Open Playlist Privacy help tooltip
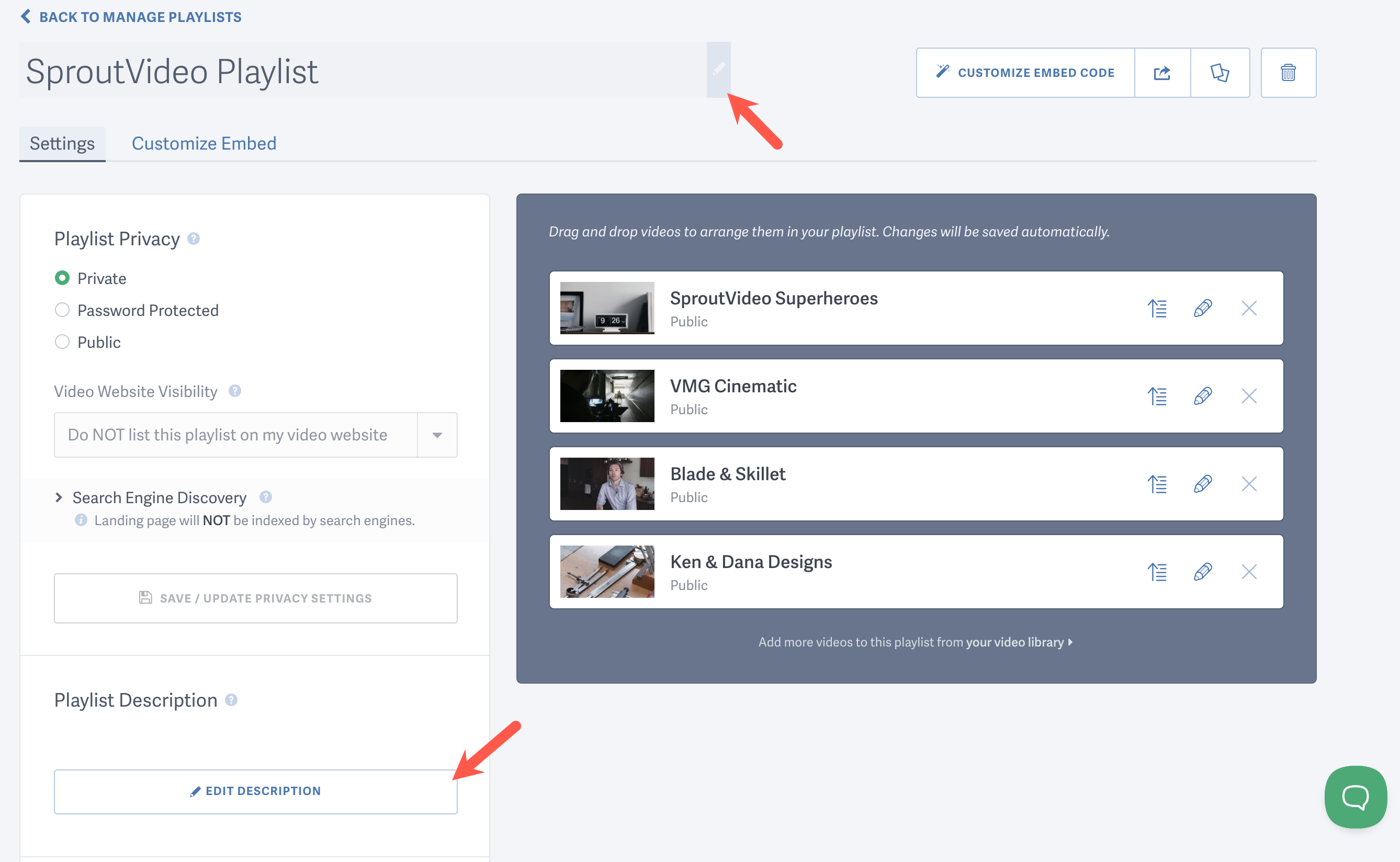This screenshot has width=1400, height=862. click(194, 239)
